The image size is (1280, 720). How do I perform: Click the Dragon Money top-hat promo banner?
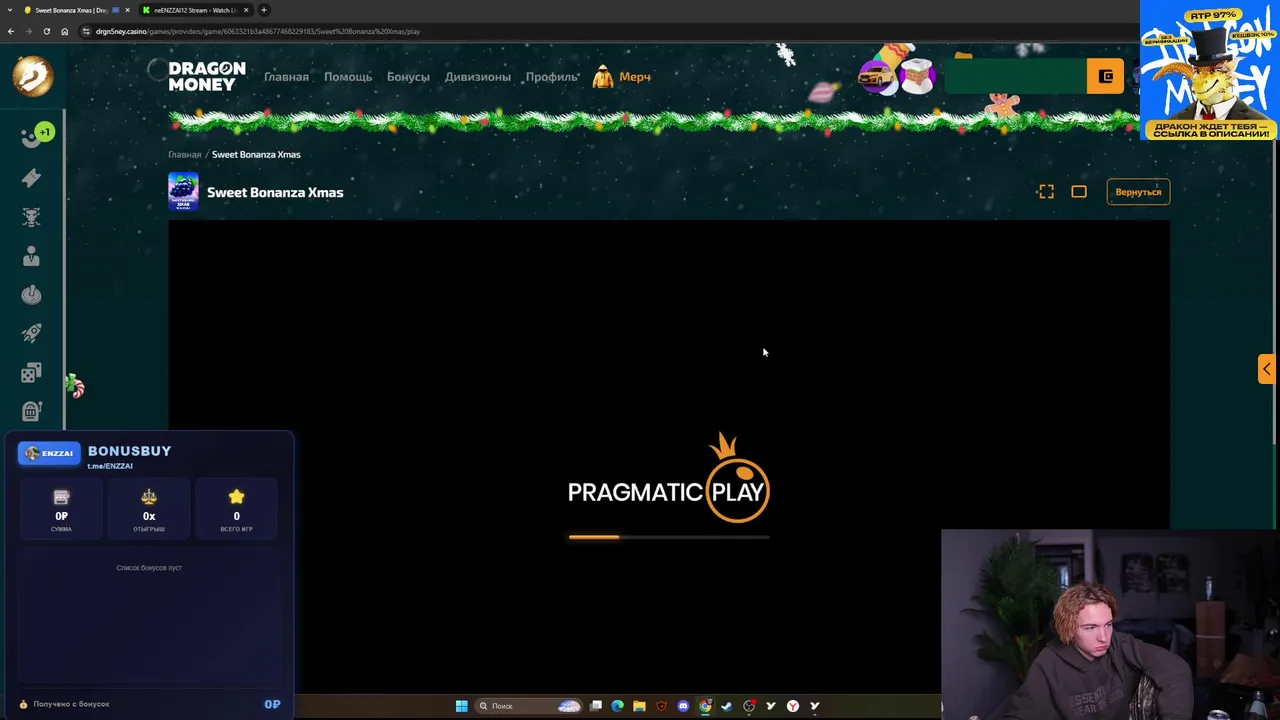coord(1209,70)
